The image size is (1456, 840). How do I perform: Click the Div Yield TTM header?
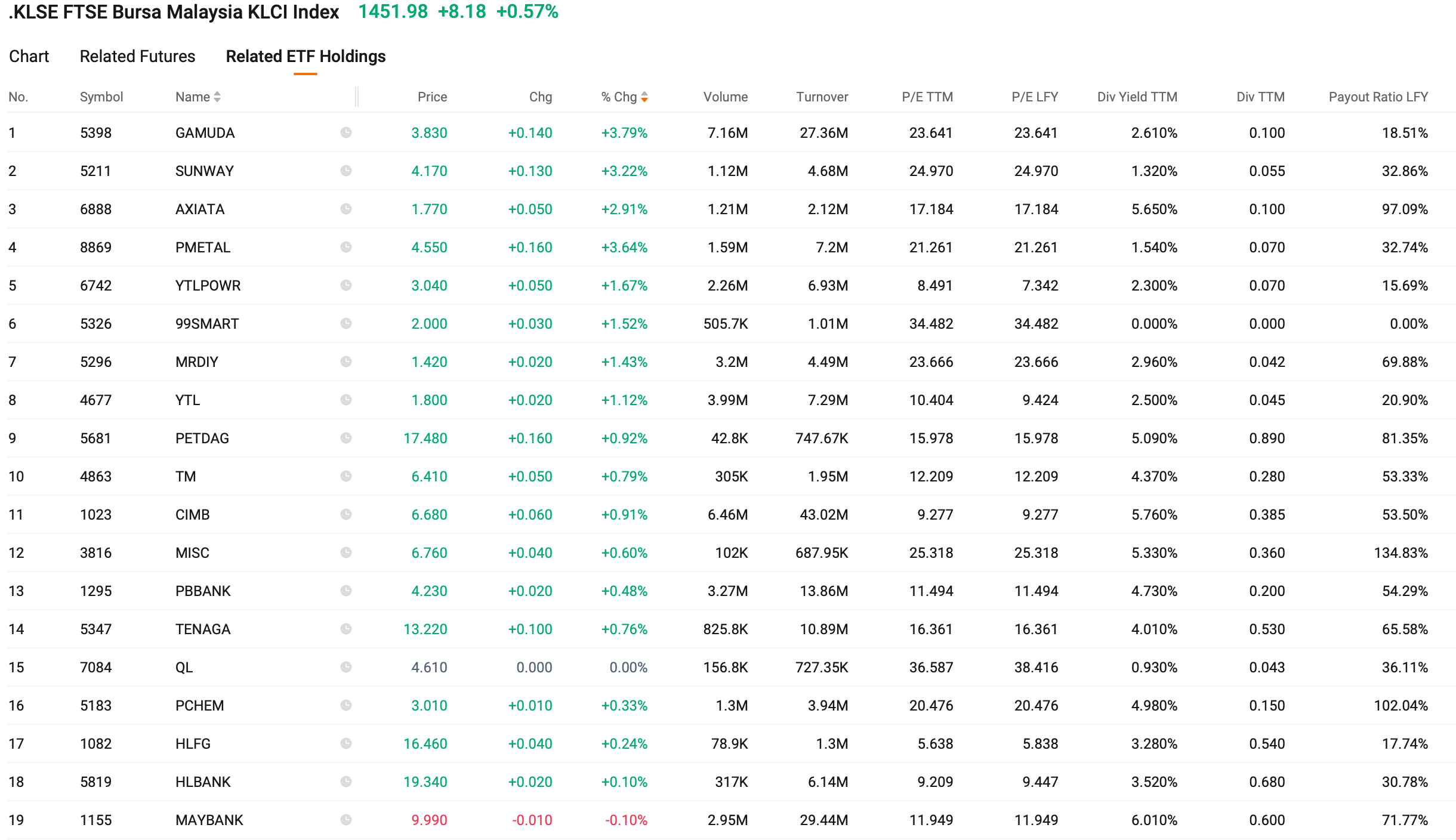[1137, 97]
